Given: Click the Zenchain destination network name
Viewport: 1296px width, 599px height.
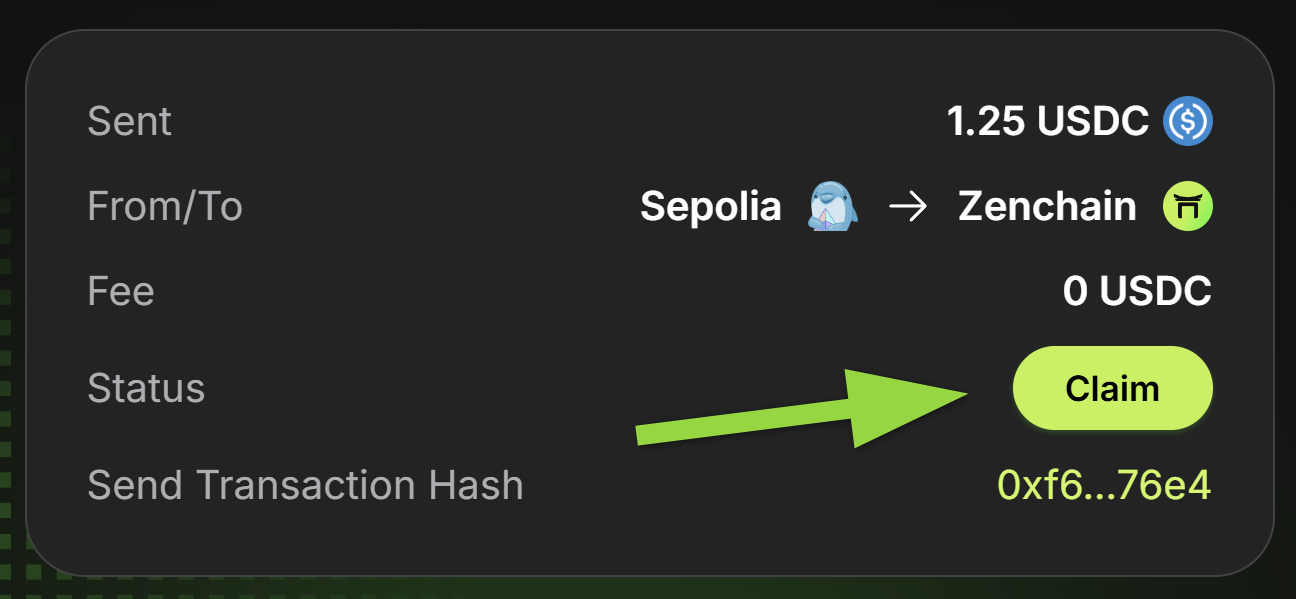Looking at the screenshot, I should [x=1047, y=207].
